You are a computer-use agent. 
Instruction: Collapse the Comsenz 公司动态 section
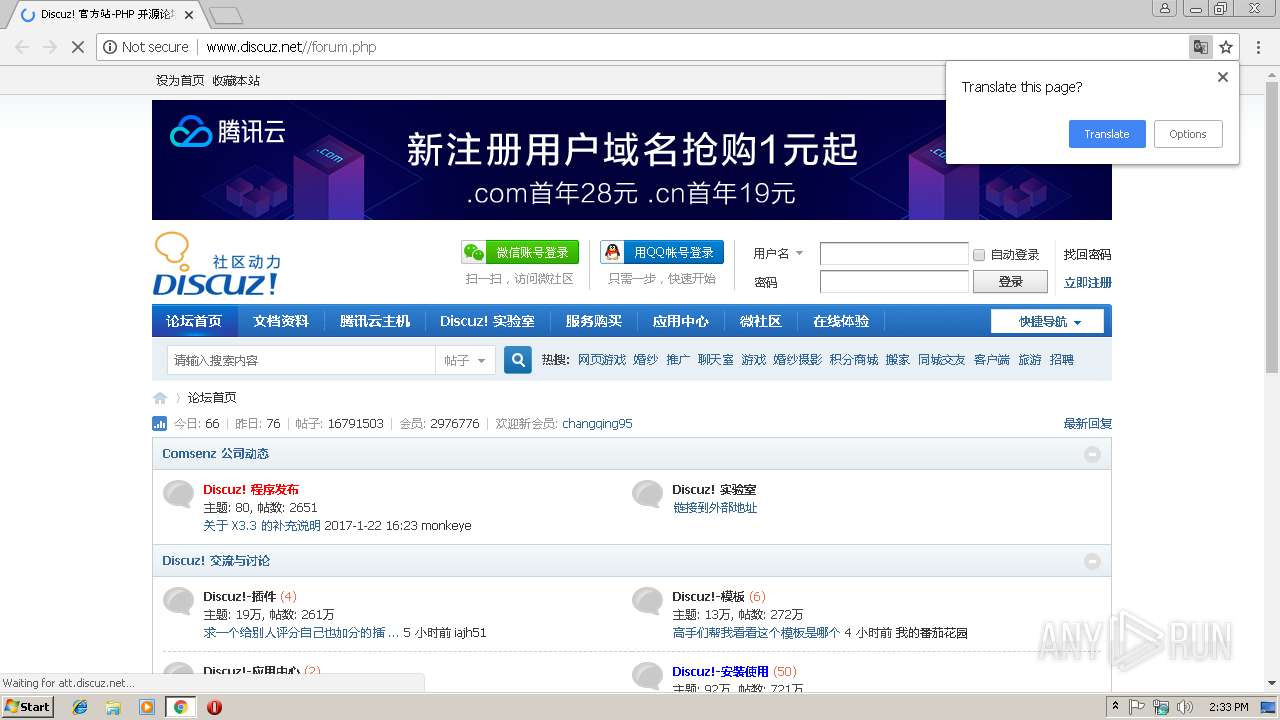(x=1092, y=454)
